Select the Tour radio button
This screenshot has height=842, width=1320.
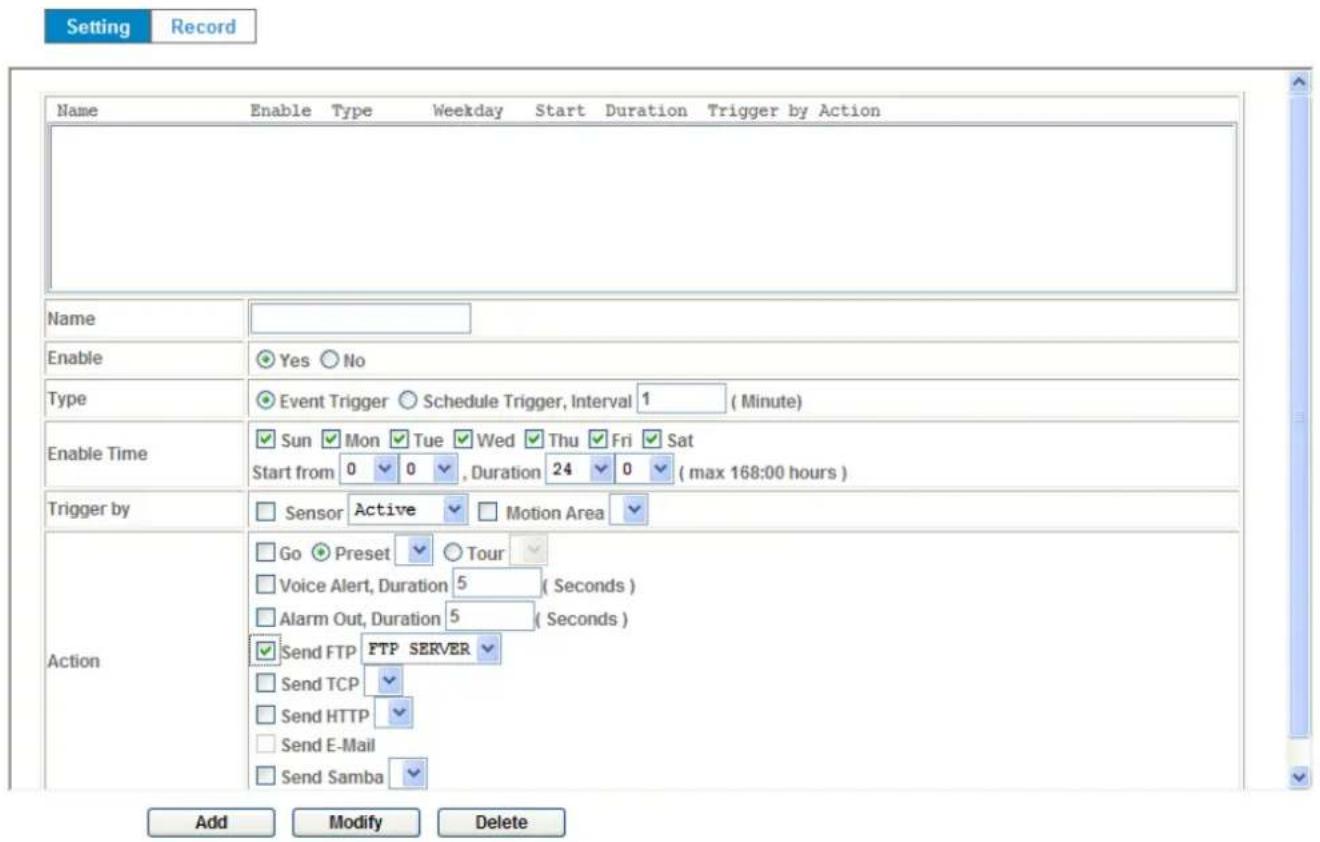pyautogui.click(x=452, y=553)
